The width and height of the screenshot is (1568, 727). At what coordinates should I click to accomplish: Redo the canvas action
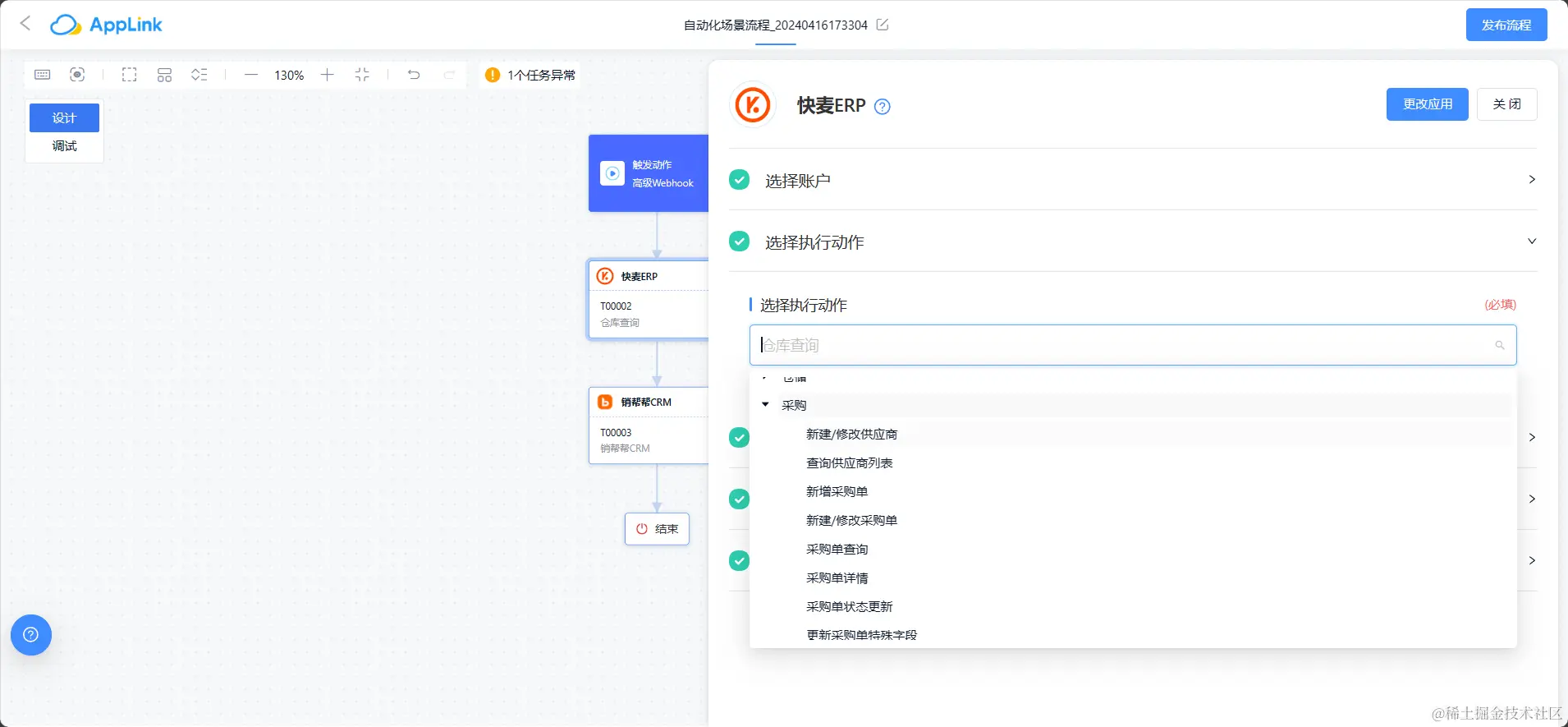pyautogui.click(x=449, y=75)
